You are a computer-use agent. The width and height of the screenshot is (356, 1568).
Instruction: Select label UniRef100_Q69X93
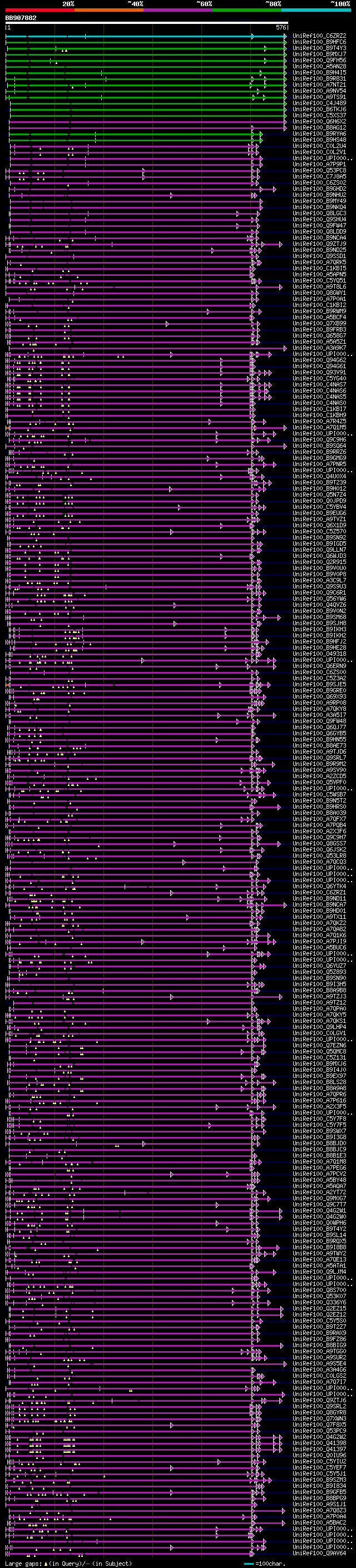click(x=319, y=697)
